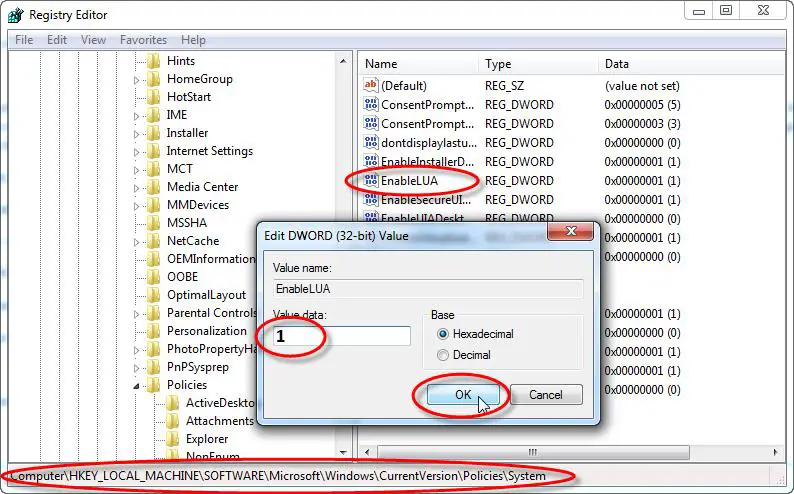Click the DWORD icon beside dontdisplaylastu...
Image resolution: width=794 pixels, height=494 pixels.
pos(371,142)
